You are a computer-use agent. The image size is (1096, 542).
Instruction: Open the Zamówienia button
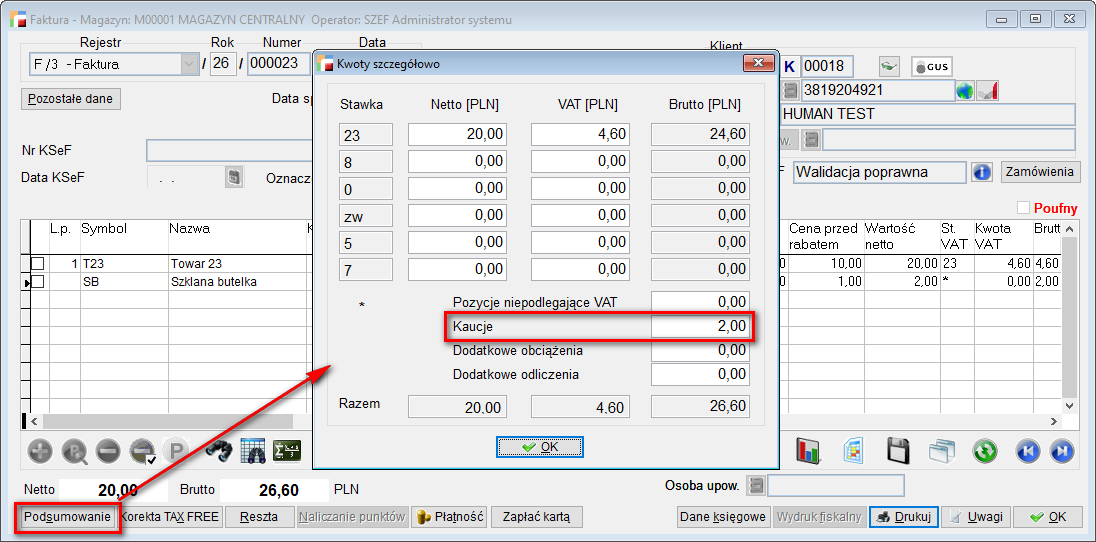point(1041,172)
